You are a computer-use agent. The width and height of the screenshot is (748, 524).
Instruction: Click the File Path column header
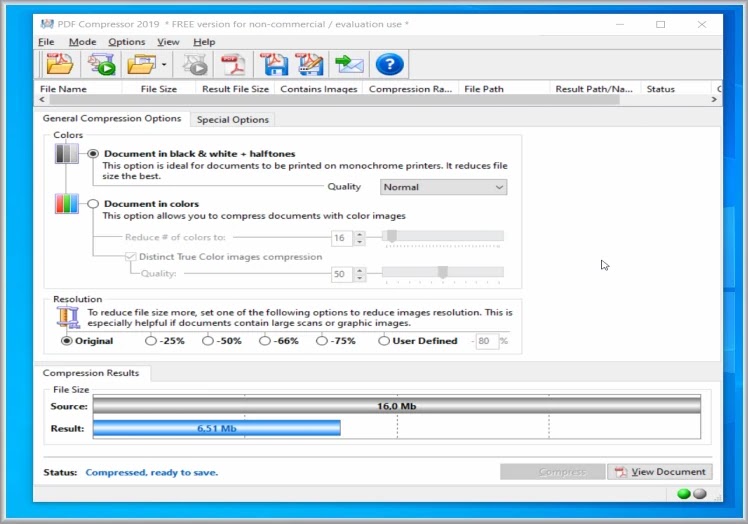pyautogui.click(x=504, y=89)
